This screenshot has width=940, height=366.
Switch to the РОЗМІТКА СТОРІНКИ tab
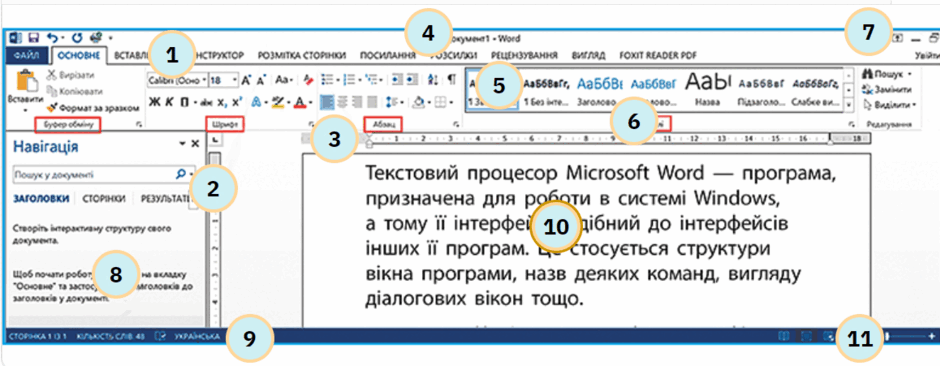coord(302,56)
